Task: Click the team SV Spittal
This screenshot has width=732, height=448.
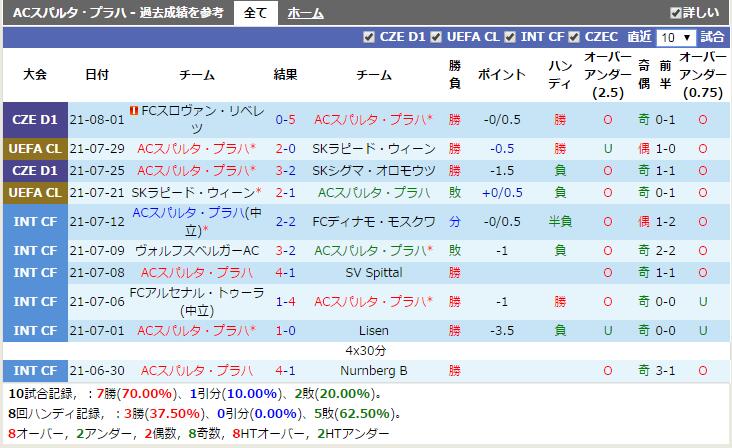Action: click(x=373, y=273)
